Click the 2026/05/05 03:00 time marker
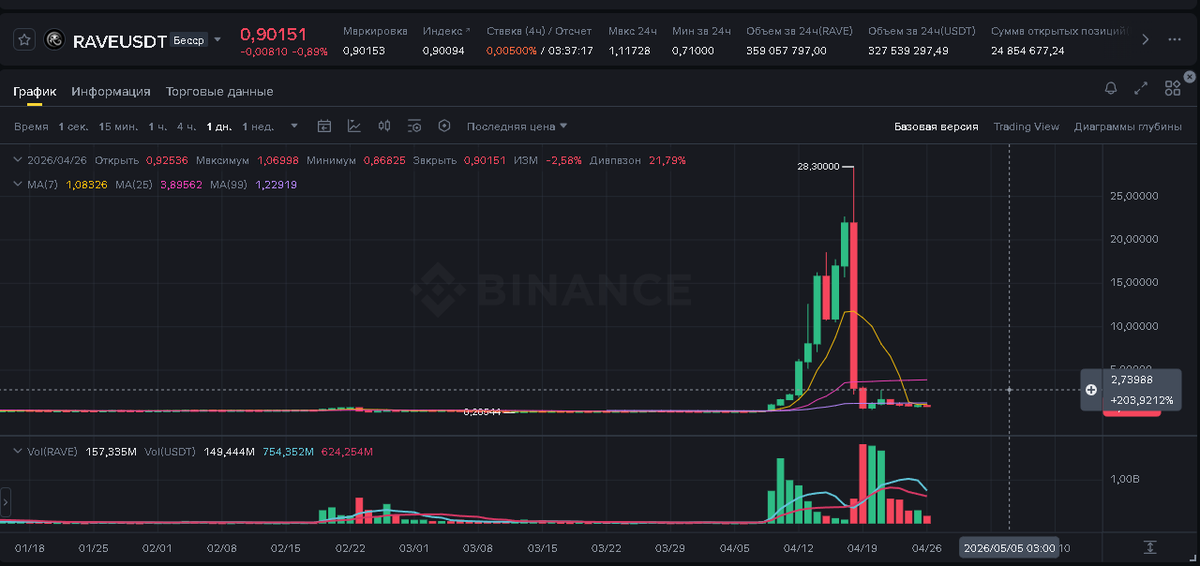The height and width of the screenshot is (566, 1200). 1009,548
